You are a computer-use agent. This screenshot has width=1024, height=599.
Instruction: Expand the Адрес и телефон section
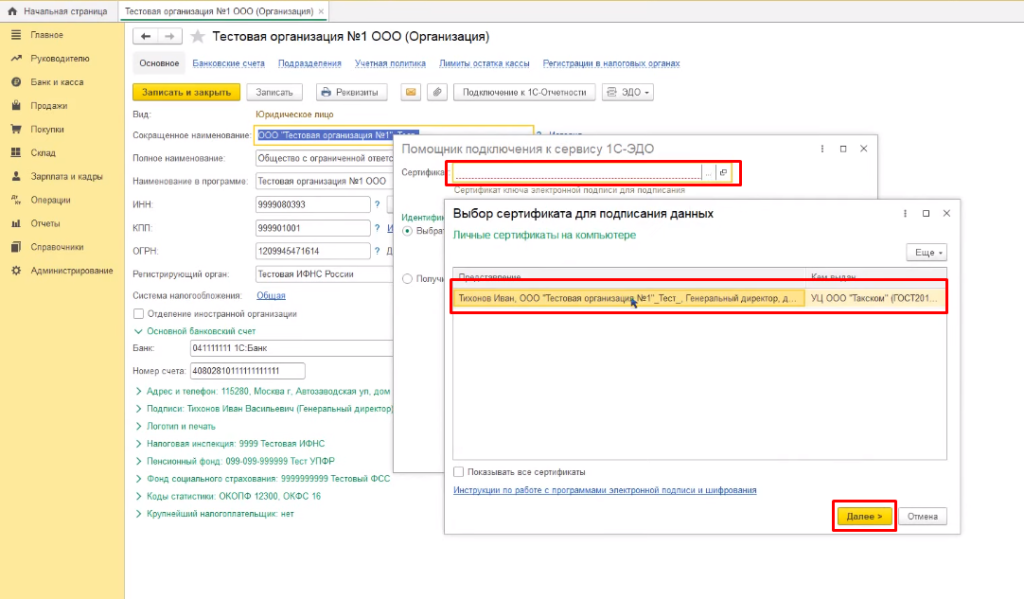pyautogui.click(x=138, y=391)
